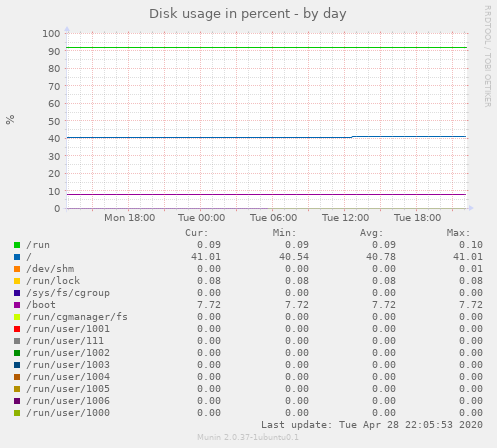Click the purple /boot legend swatch

[x=17, y=305]
